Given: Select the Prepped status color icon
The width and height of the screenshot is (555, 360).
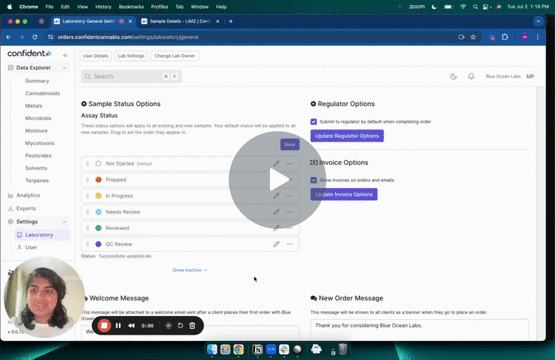Looking at the screenshot, I should (98, 180).
